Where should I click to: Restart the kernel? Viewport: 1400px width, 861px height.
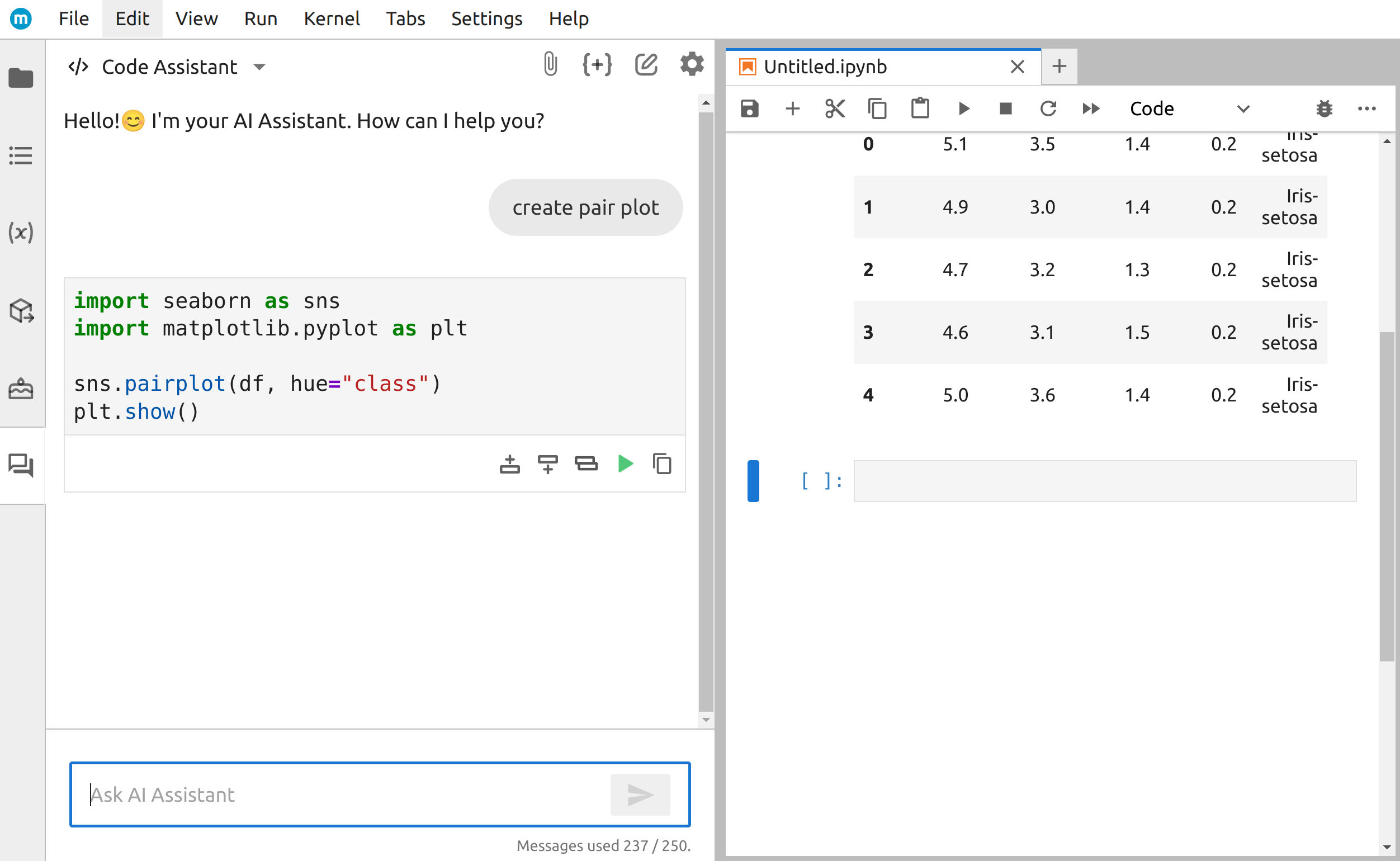tap(1048, 108)
